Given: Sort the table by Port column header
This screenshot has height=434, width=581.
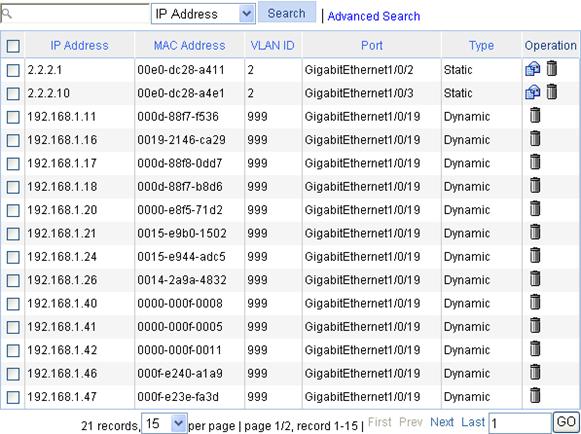Looking at the screenshot, I should pos(372,46).
